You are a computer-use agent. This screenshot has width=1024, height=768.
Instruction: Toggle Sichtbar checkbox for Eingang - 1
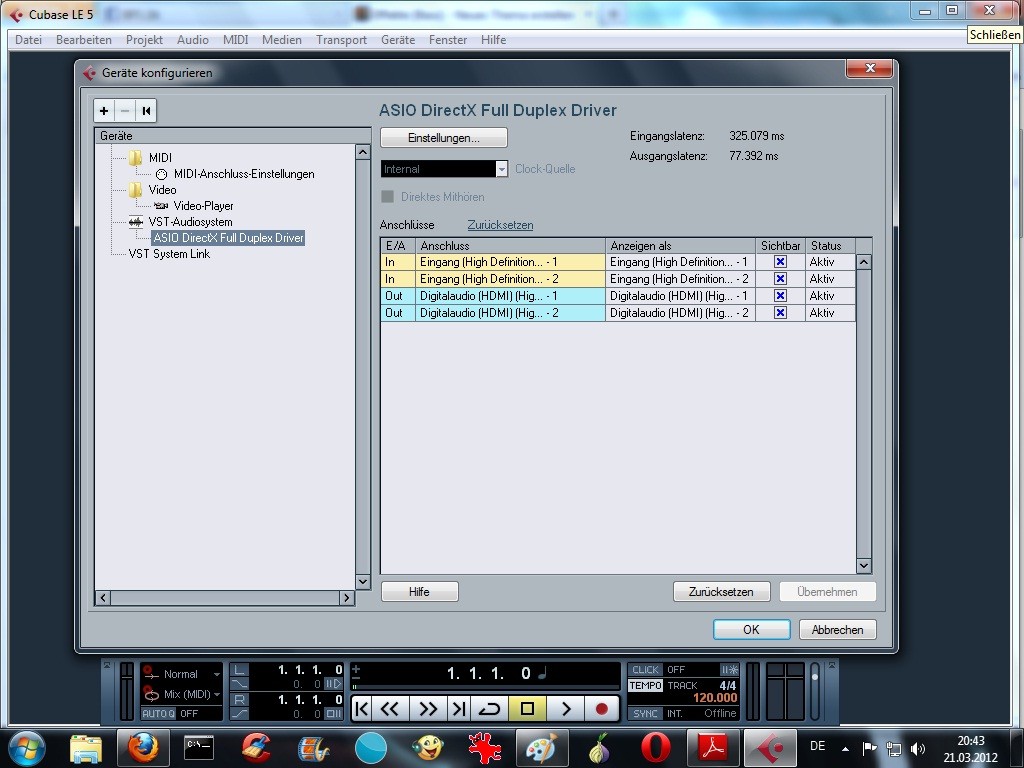pyautogui.click(x=780, y=262)
